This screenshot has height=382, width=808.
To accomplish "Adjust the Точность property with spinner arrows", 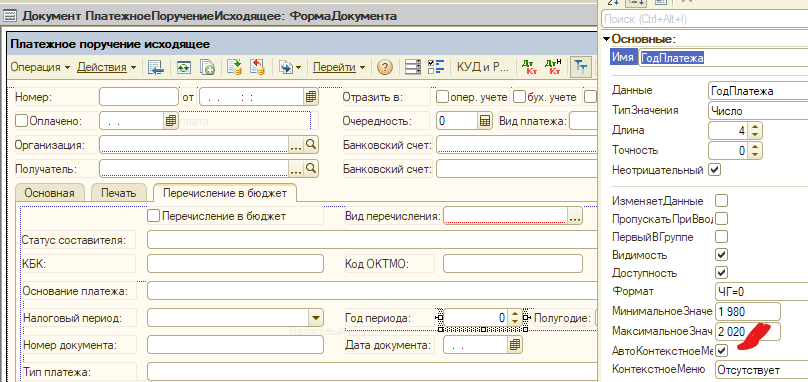I will point(755,151).
